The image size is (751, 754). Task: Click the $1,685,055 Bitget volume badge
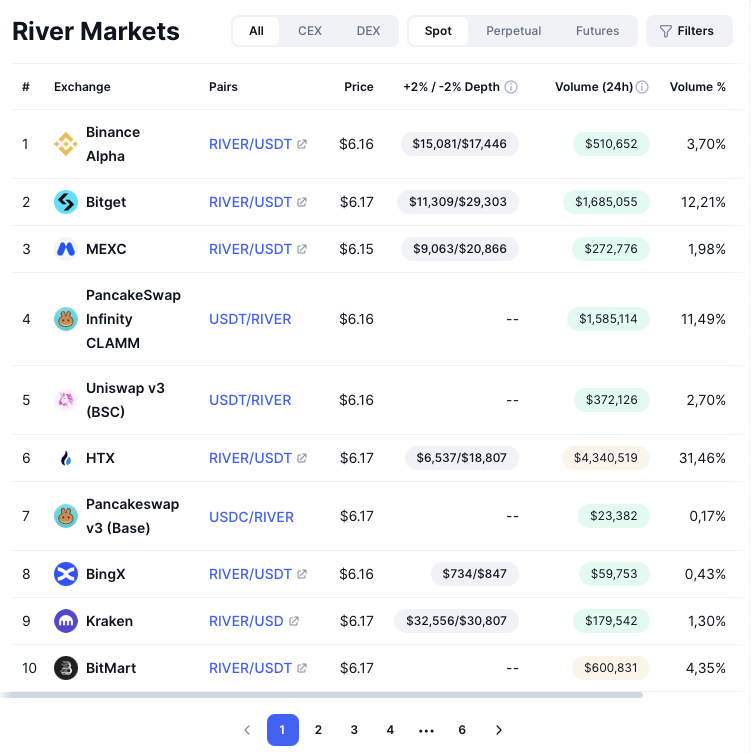[x=606, y=202]
